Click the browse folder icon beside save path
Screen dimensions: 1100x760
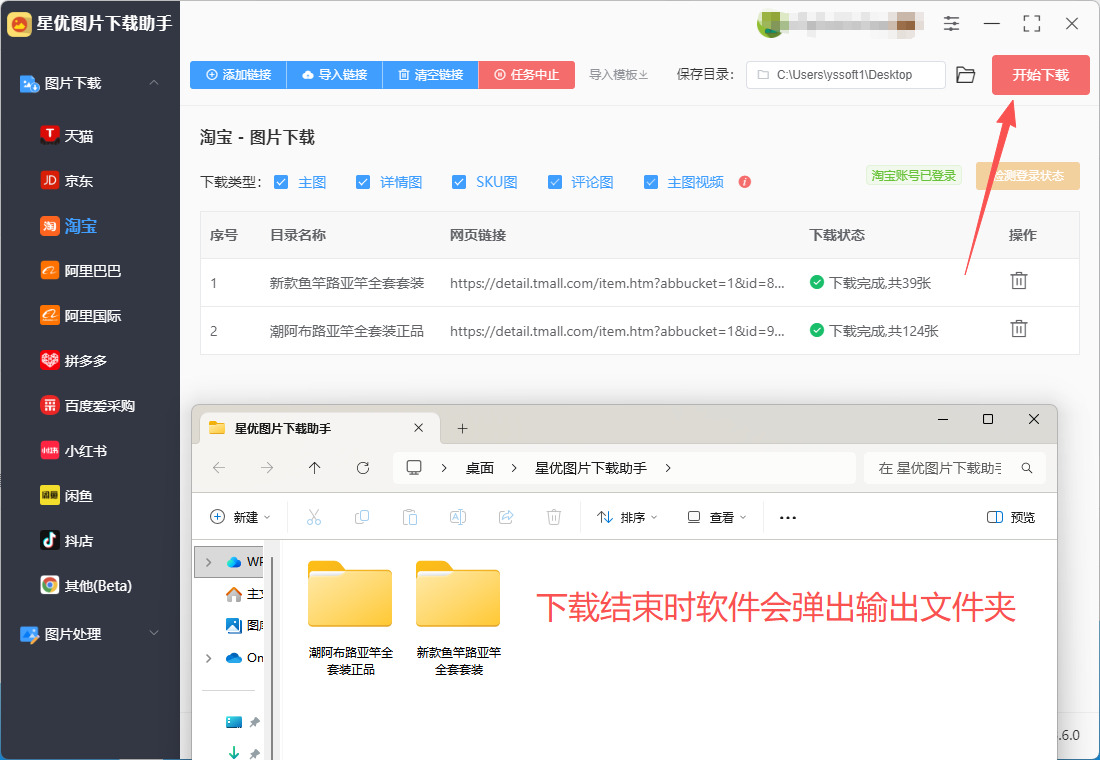point(965,75)
